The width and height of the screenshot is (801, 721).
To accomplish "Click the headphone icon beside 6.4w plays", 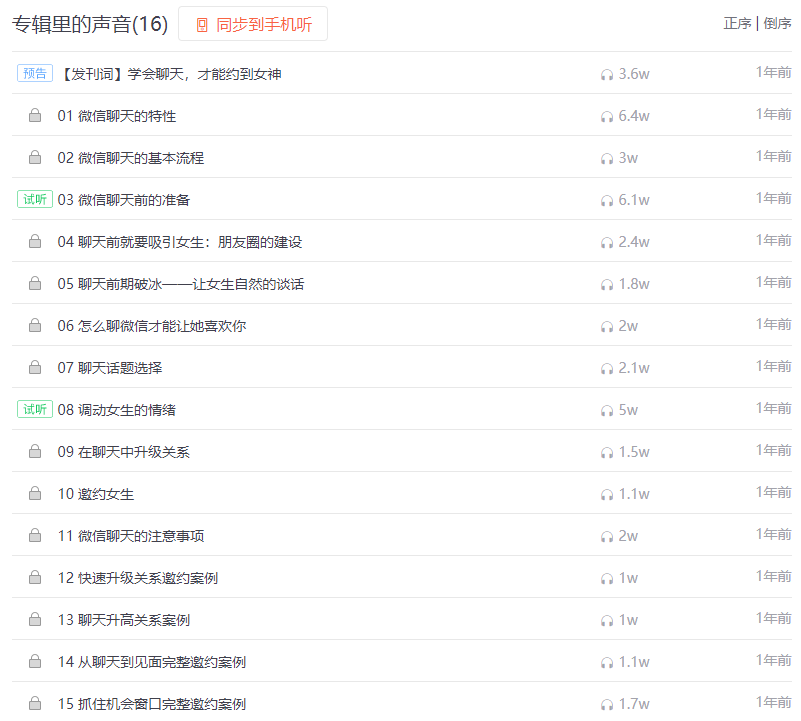I will click(606, 116).
